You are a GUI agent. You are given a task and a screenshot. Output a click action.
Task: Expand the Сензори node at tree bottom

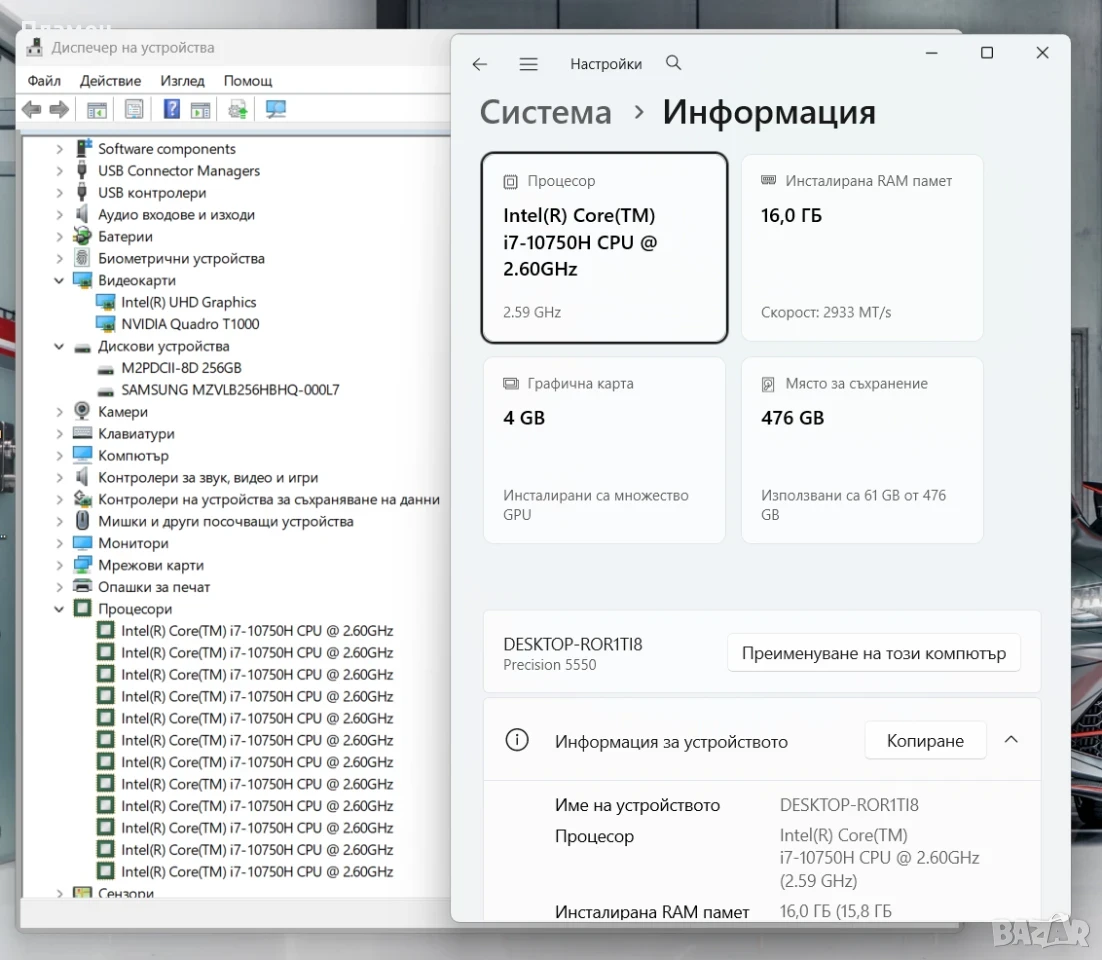point(60,893)
